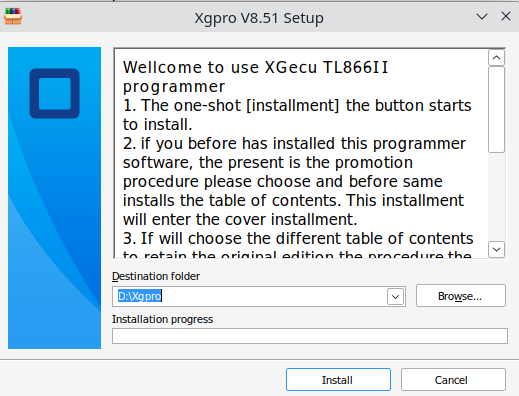Click the Xgpro V8.51 Setup title text
519x396 pixels.
pos(259,18)
